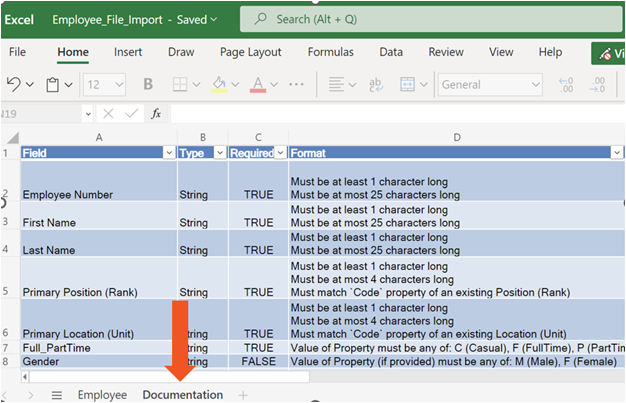Go to the previous sheet arrow
Viewport: 626px width, 403px height.
(x=5, y=395)
